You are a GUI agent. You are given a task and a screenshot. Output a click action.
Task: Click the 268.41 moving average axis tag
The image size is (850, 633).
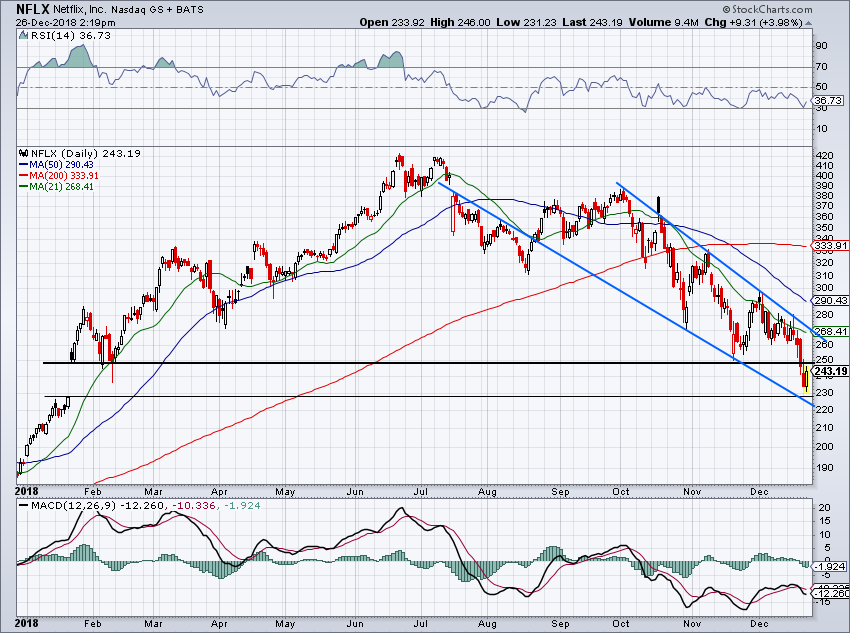[830, 331]
